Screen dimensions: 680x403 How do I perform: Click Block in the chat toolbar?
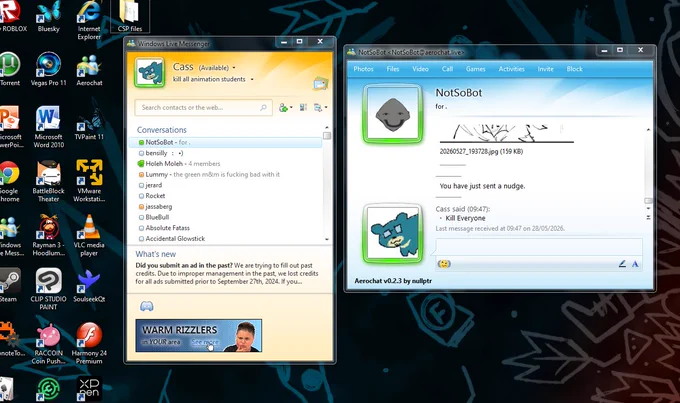coord(575,69)
